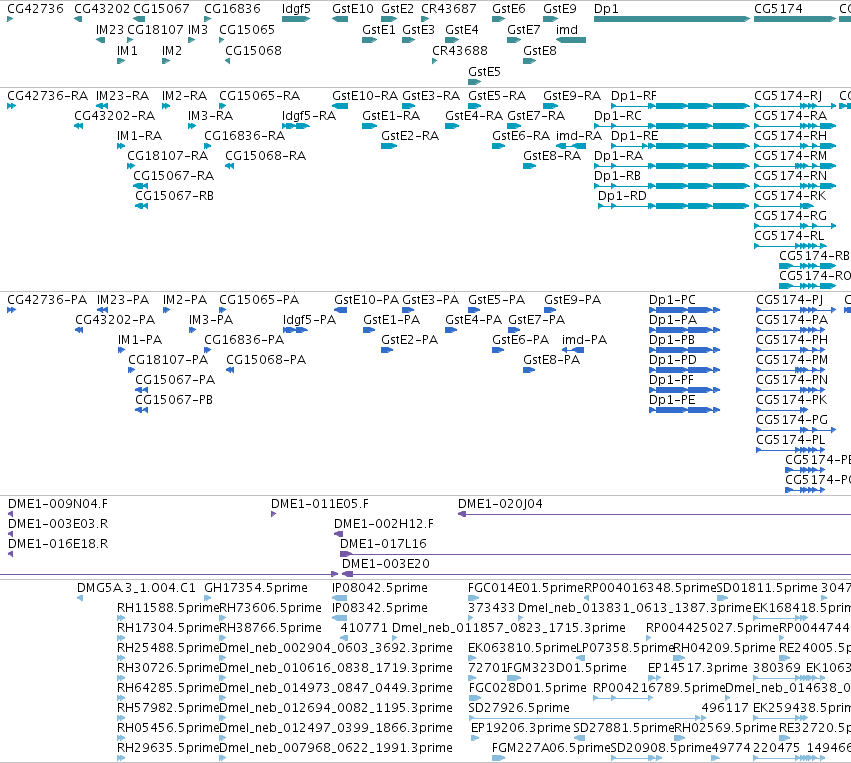Click the DME1-017L16 BAC feature
Screen dimensions: 851x763
tap(595, 554)
